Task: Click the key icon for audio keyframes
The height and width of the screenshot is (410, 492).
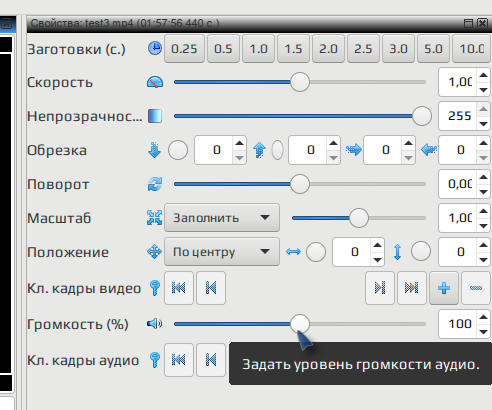Action: click(155, 360)
